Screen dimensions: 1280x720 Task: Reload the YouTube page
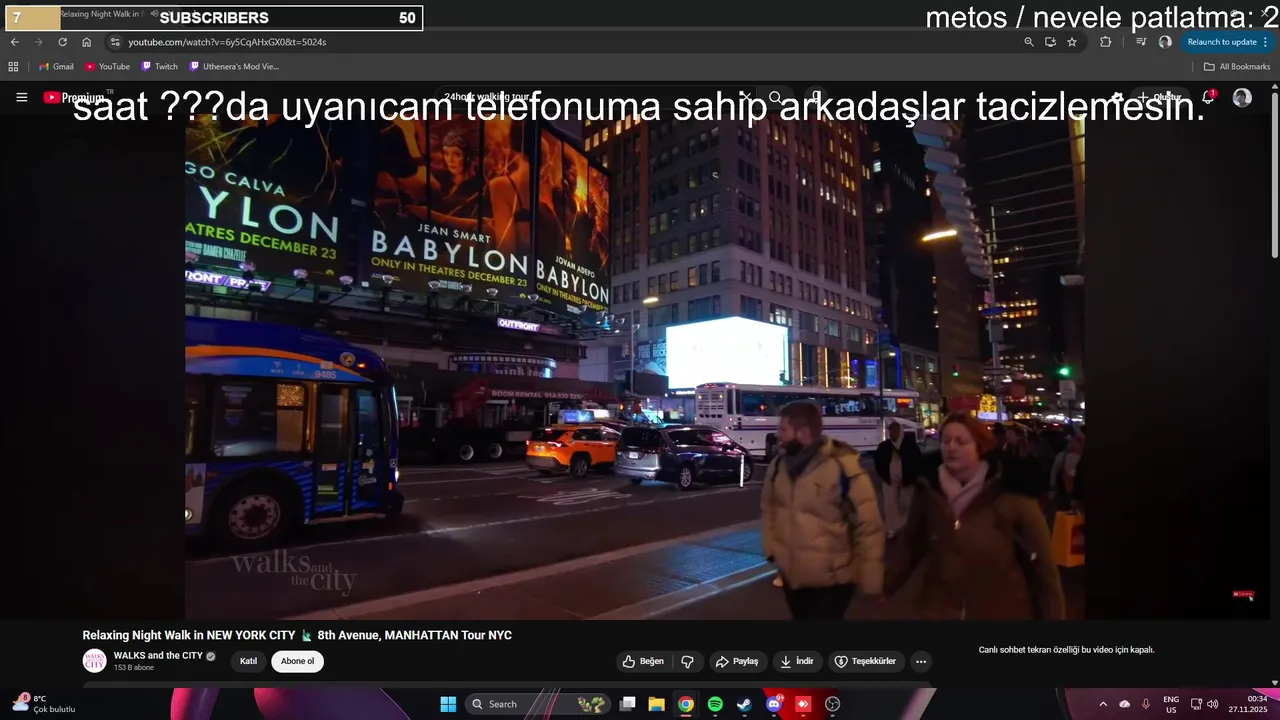click(62, 42)
